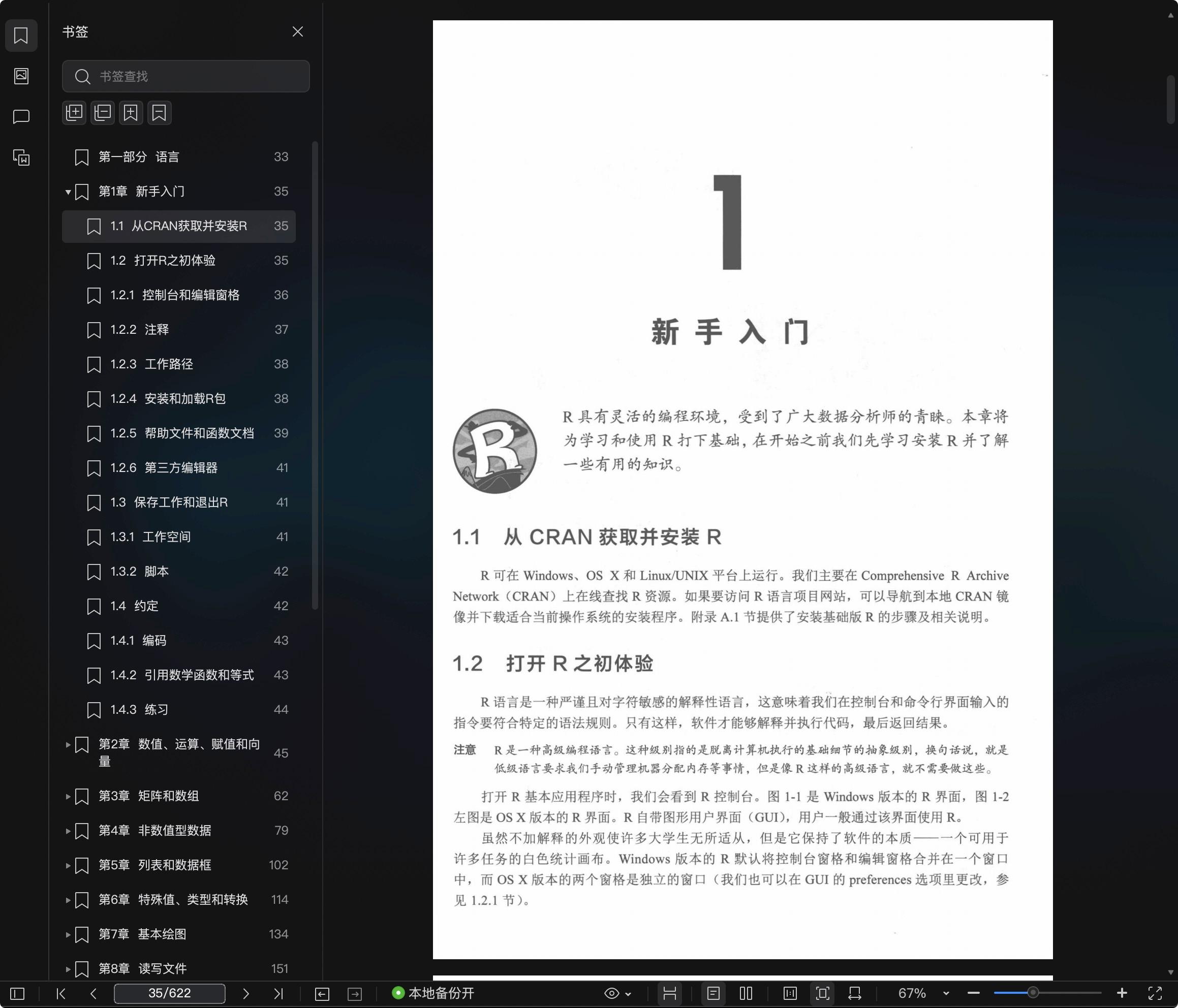Rotate the page view icon
This screenshot has height=1008, width=1178.
(854, 993)
